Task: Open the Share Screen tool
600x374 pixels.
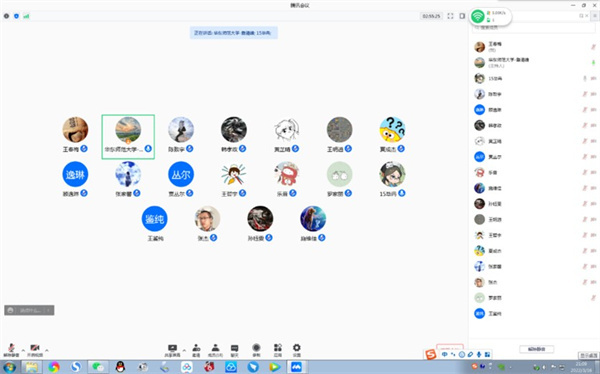Action: tap(173, 350)
